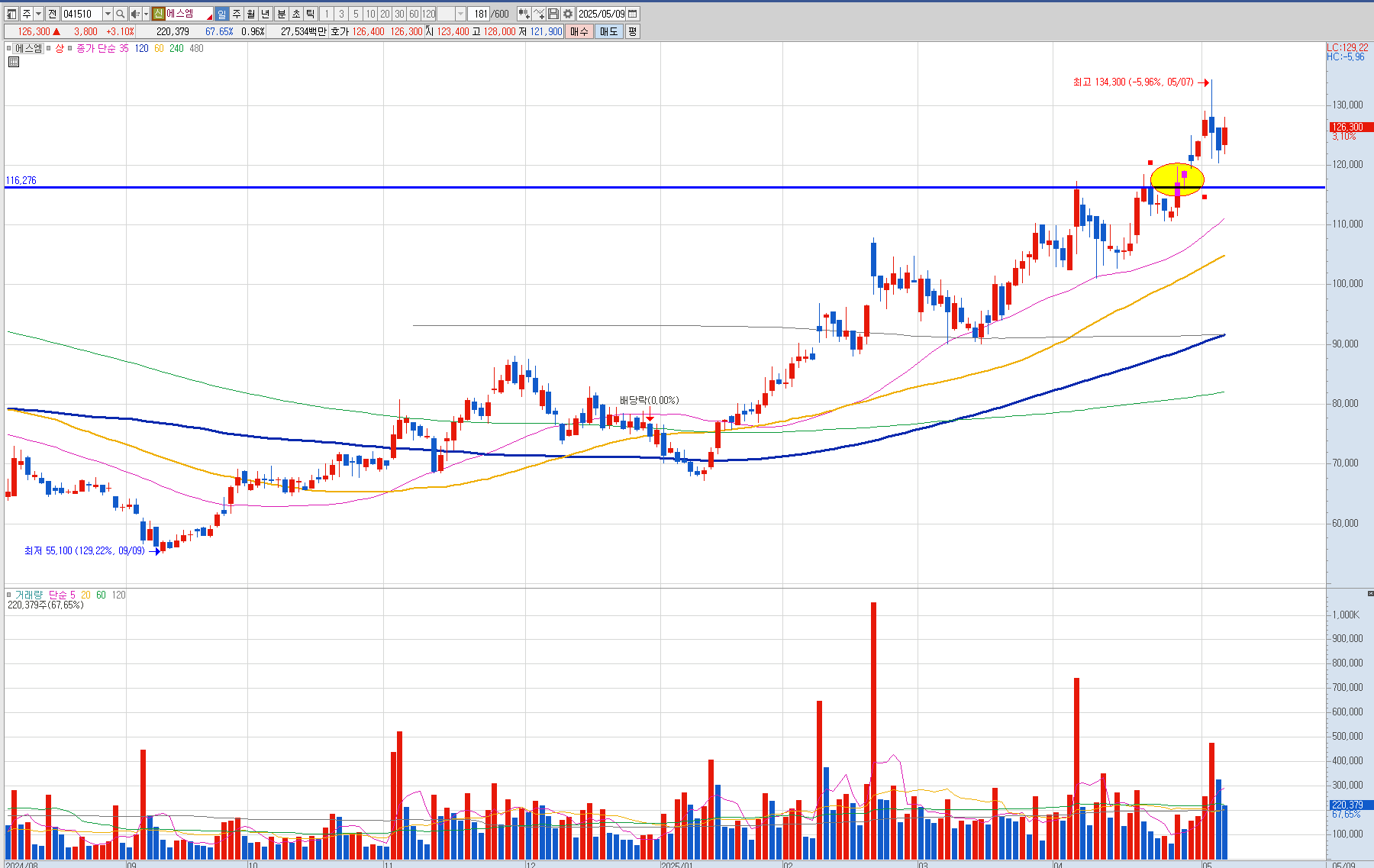Click the layout panel icon at toolbar start
Screen dimensions: 1374x868
tap(11, 14)
